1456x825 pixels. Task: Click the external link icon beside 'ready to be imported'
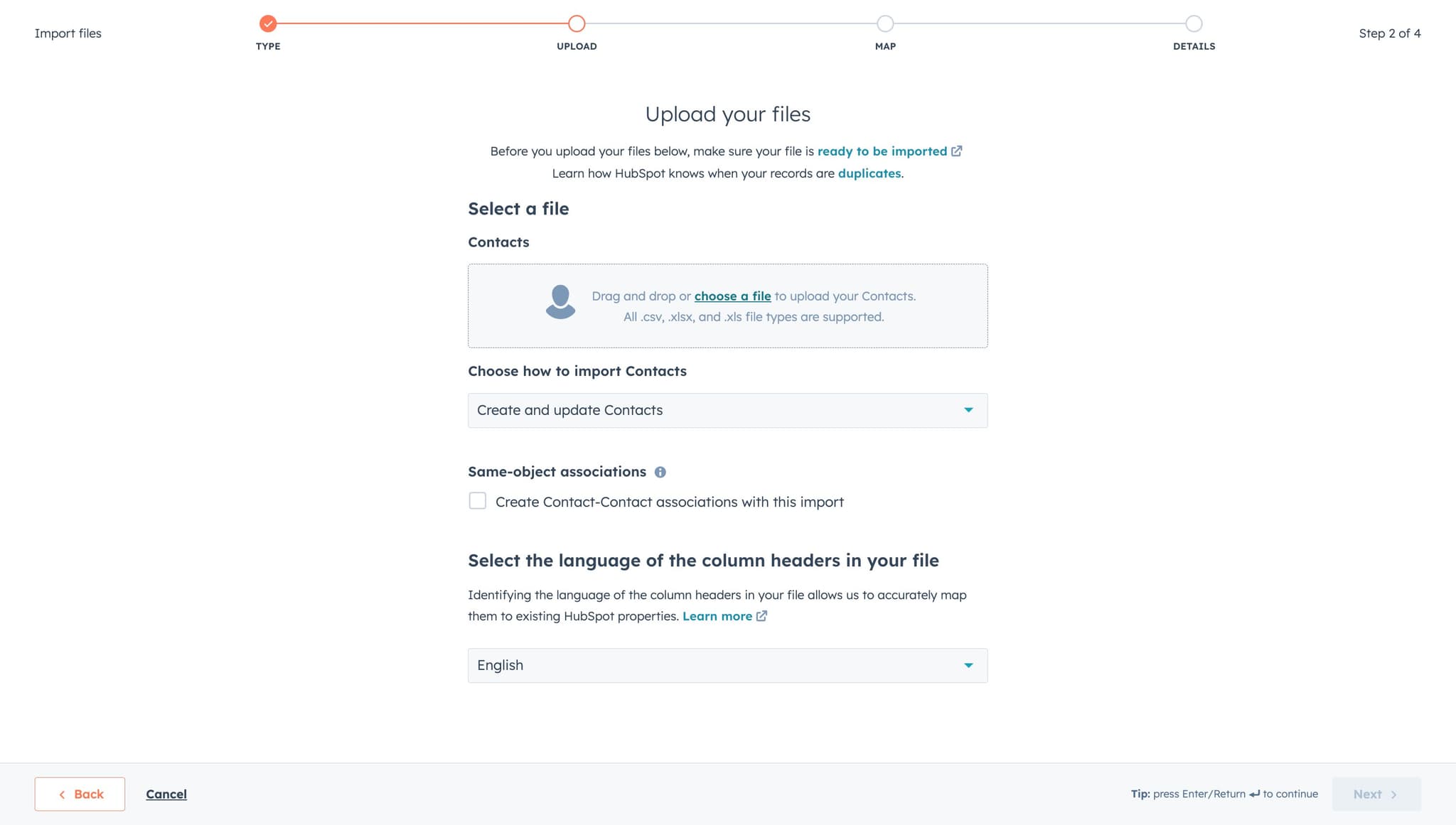click(957, 151)
